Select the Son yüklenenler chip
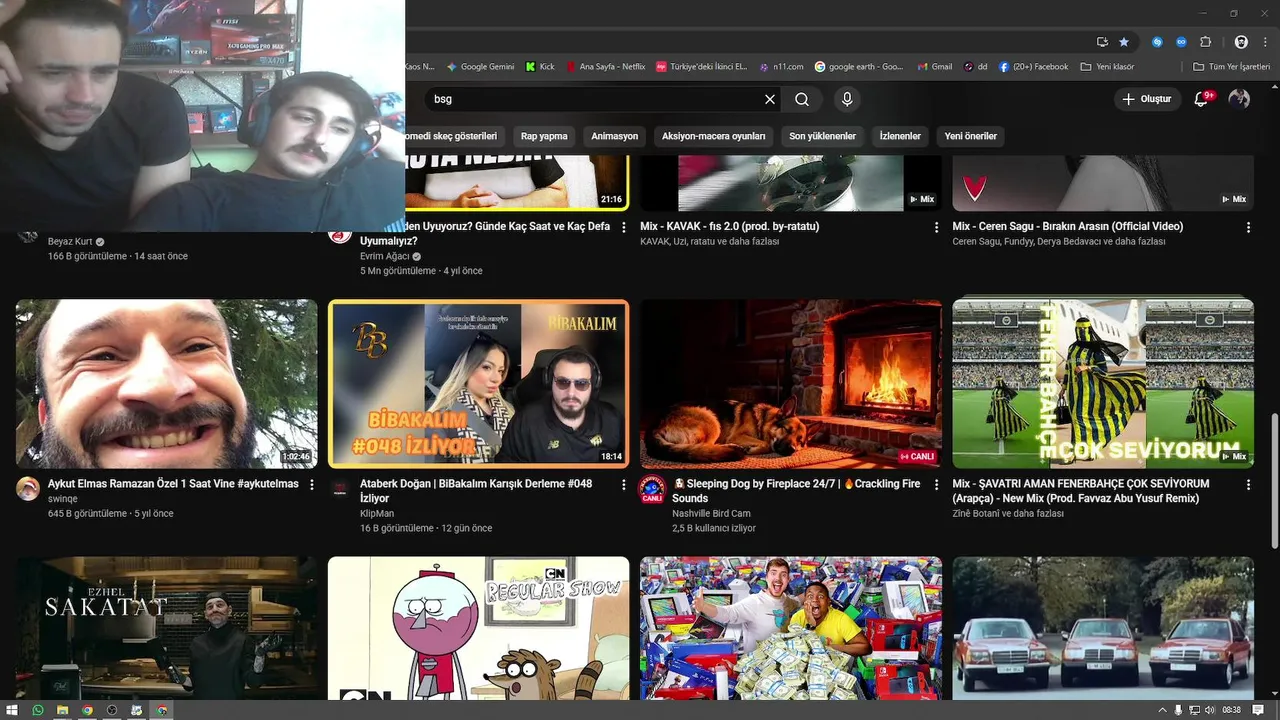Image resolution: width=1280 pixels, height=720 pixels. pos(822,136)
